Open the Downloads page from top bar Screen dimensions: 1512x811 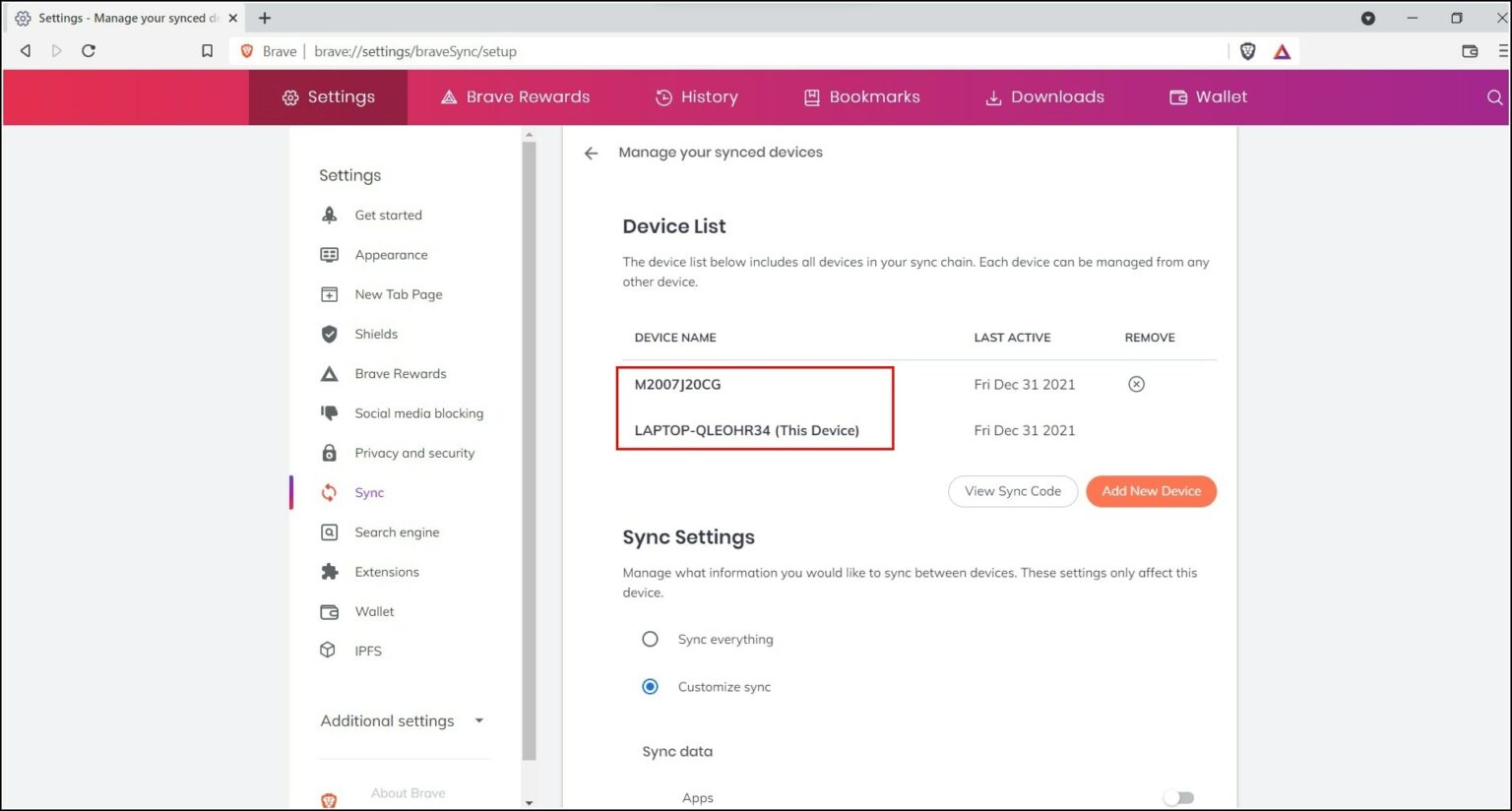click(1043, 96)
